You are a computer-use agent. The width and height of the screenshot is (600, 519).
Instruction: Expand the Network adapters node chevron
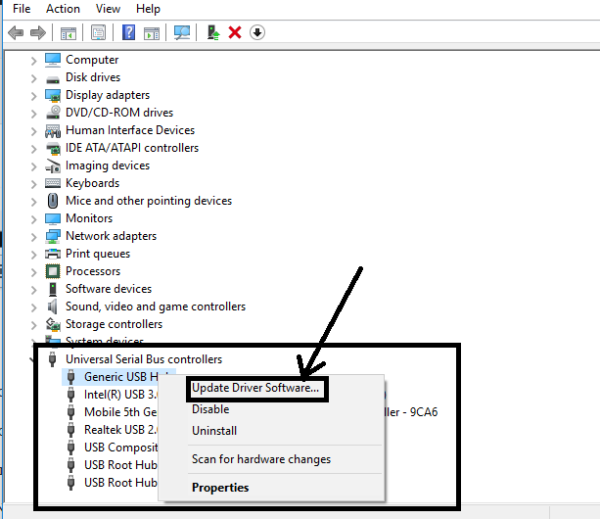pos(34,237)
